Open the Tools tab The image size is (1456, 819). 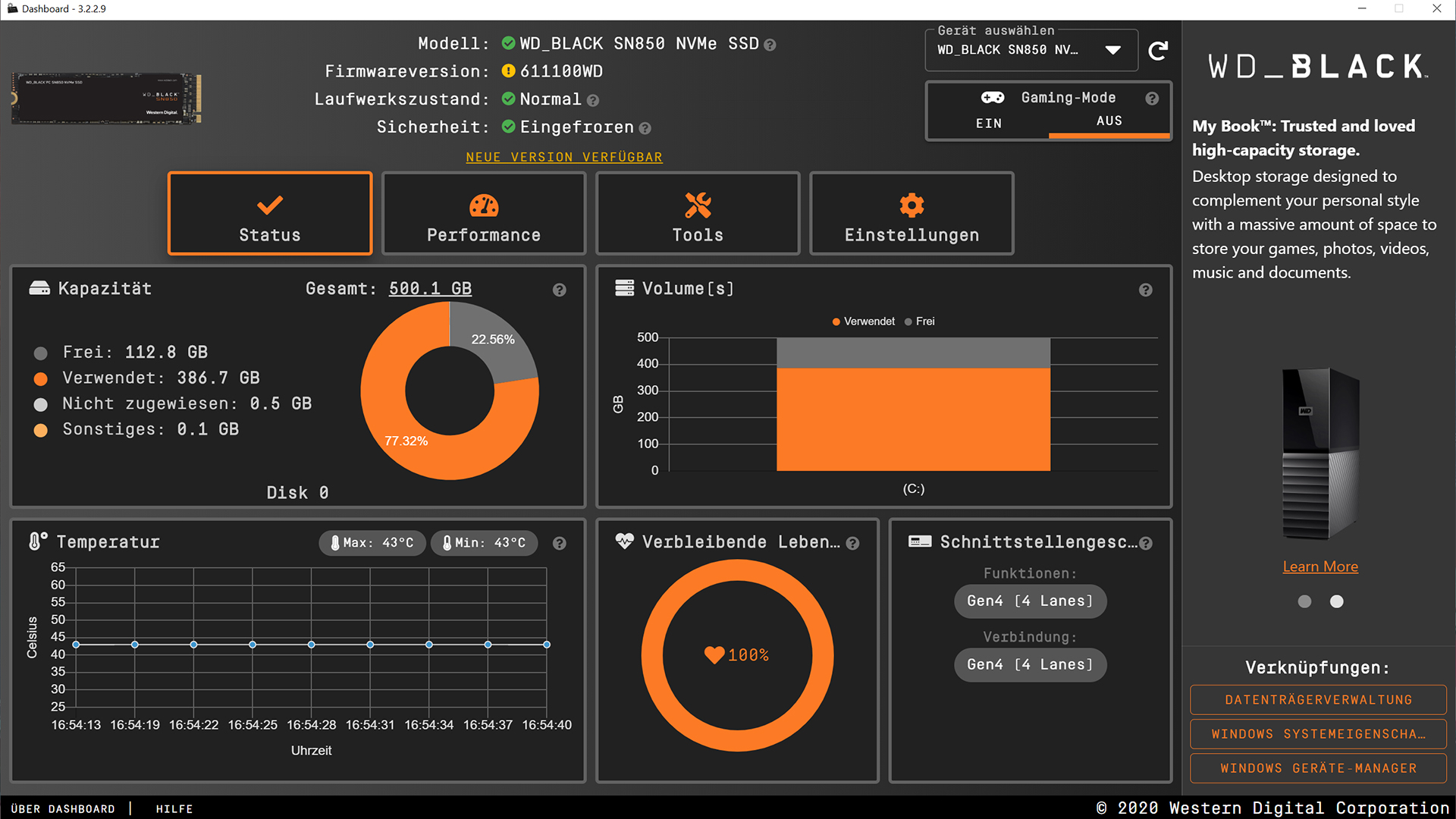click(x=698, y=213)
